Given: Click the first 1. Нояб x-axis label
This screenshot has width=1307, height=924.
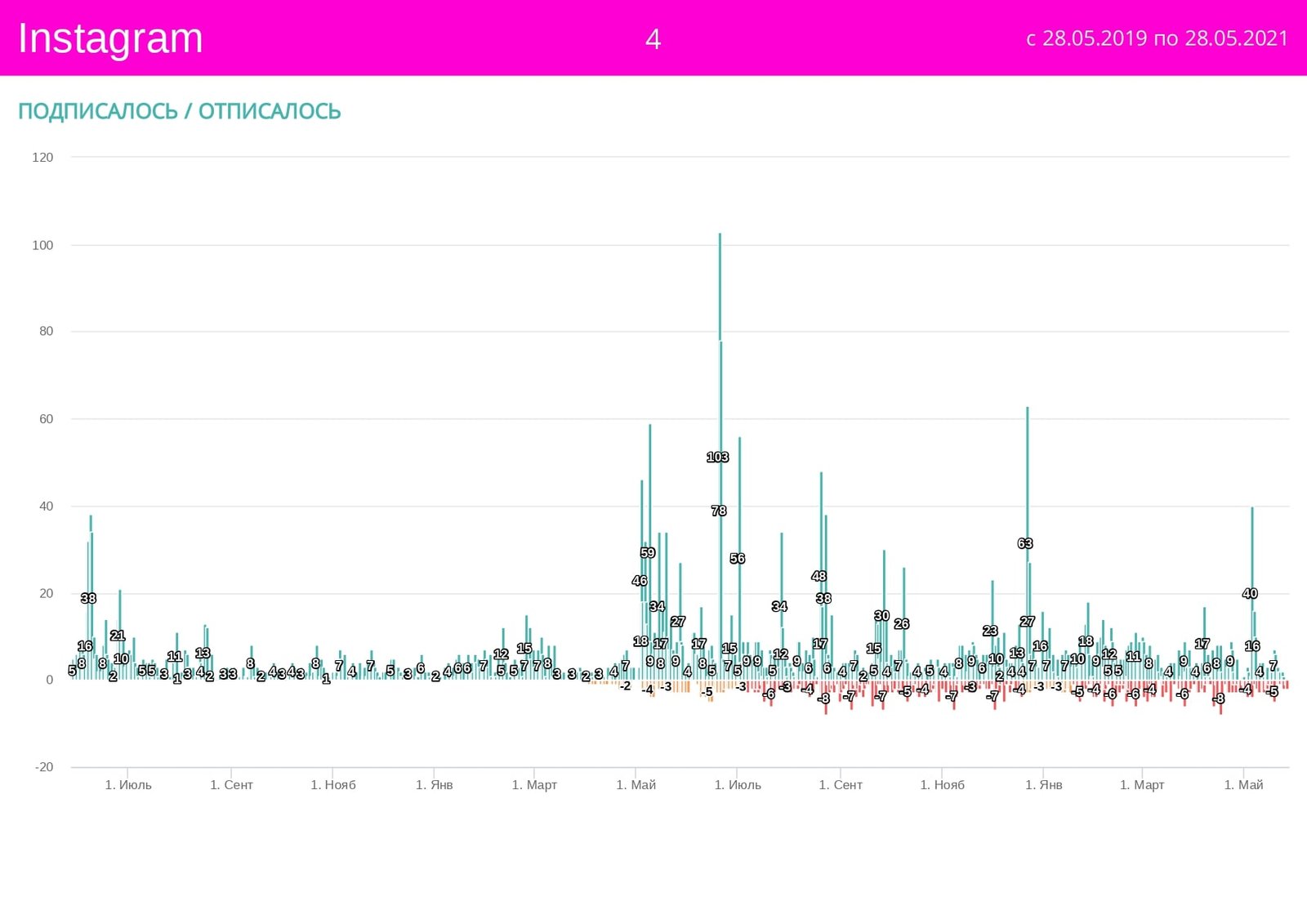Looking at the screenshot, I should click(332, 785).
